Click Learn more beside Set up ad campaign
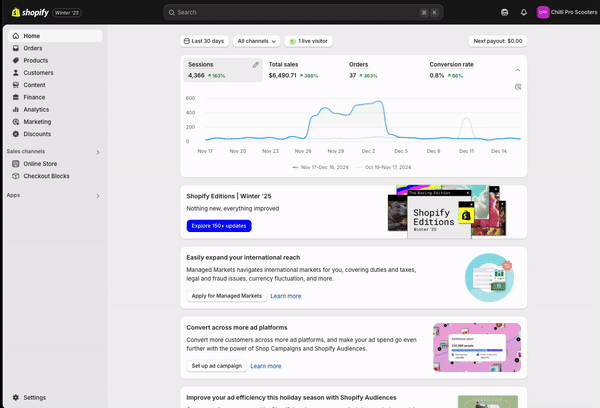The height and width of the screenshot is (408, 600). click(266, 366)
